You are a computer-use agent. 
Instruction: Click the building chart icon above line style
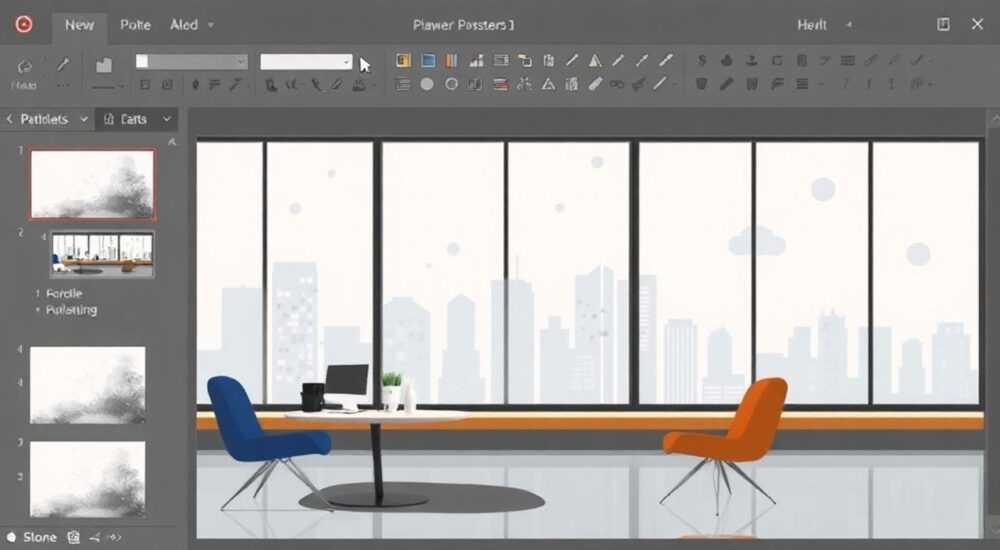[104, 64]
